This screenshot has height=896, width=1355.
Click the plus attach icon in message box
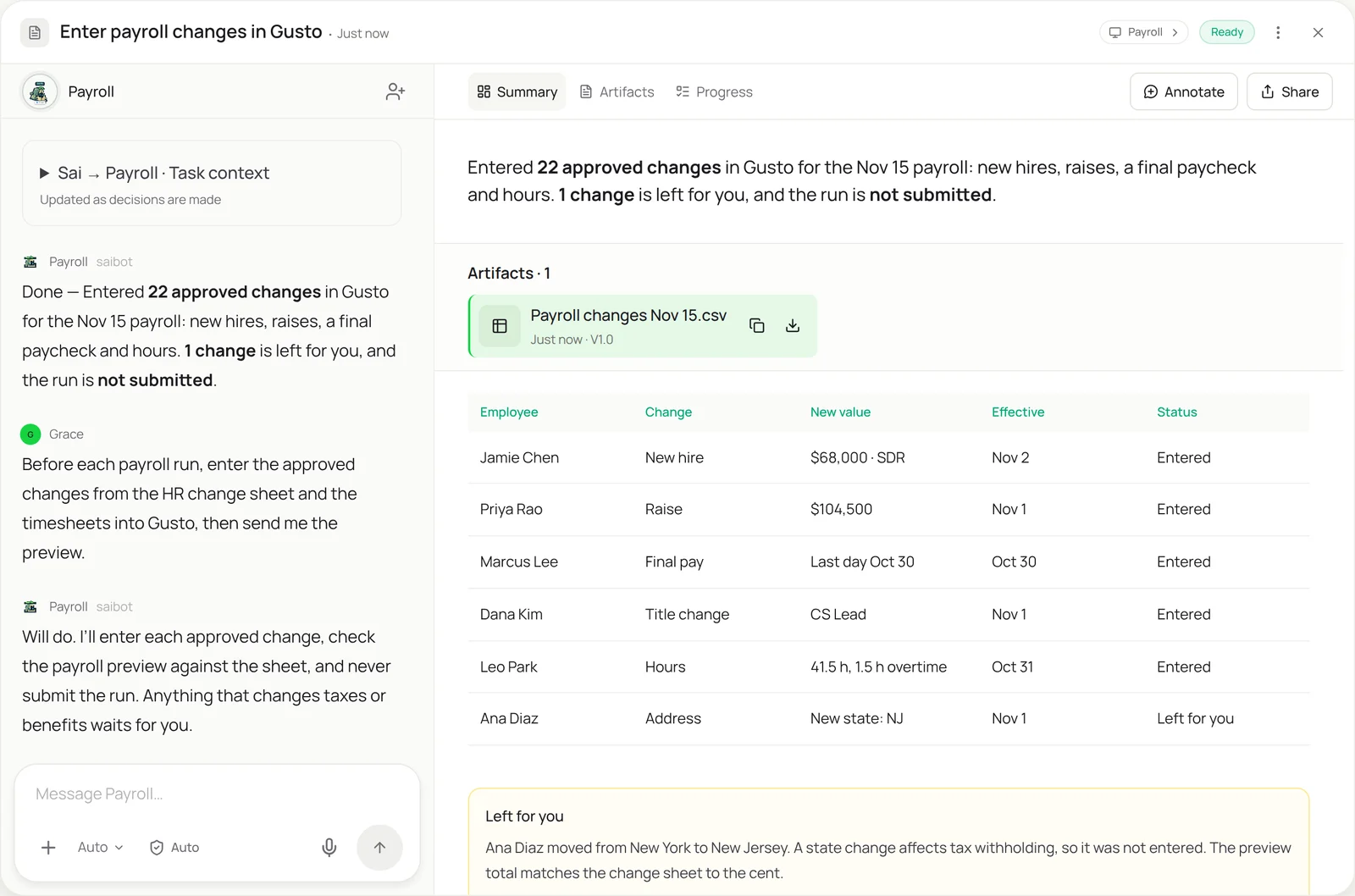(48, 847)
